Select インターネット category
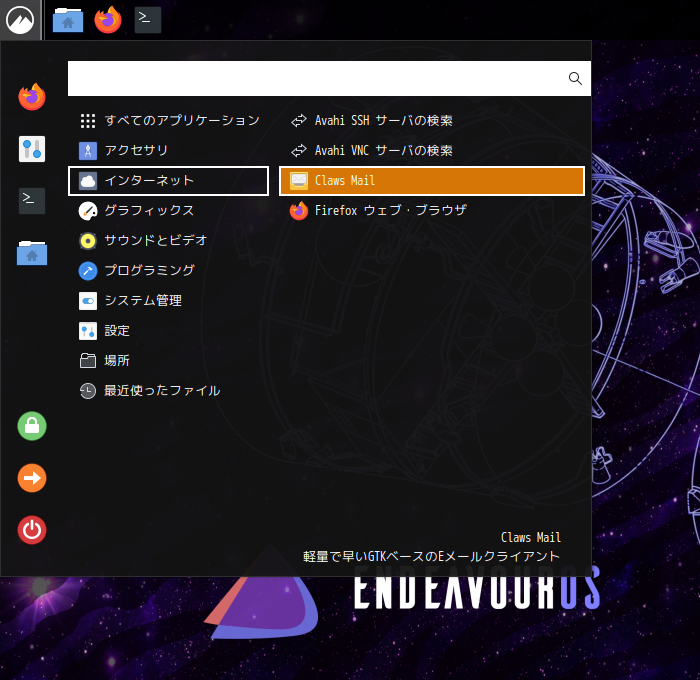This screenshot has width=700, height=680. pos(168,181)
